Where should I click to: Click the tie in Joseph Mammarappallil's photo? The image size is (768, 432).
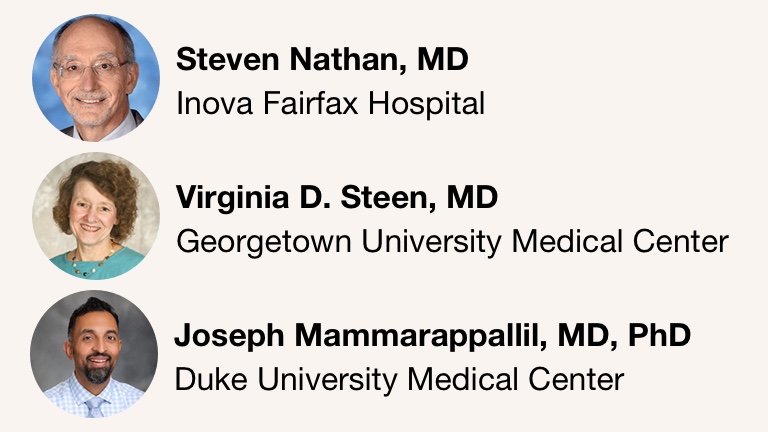pyautogui.click(x=95, y=405)
